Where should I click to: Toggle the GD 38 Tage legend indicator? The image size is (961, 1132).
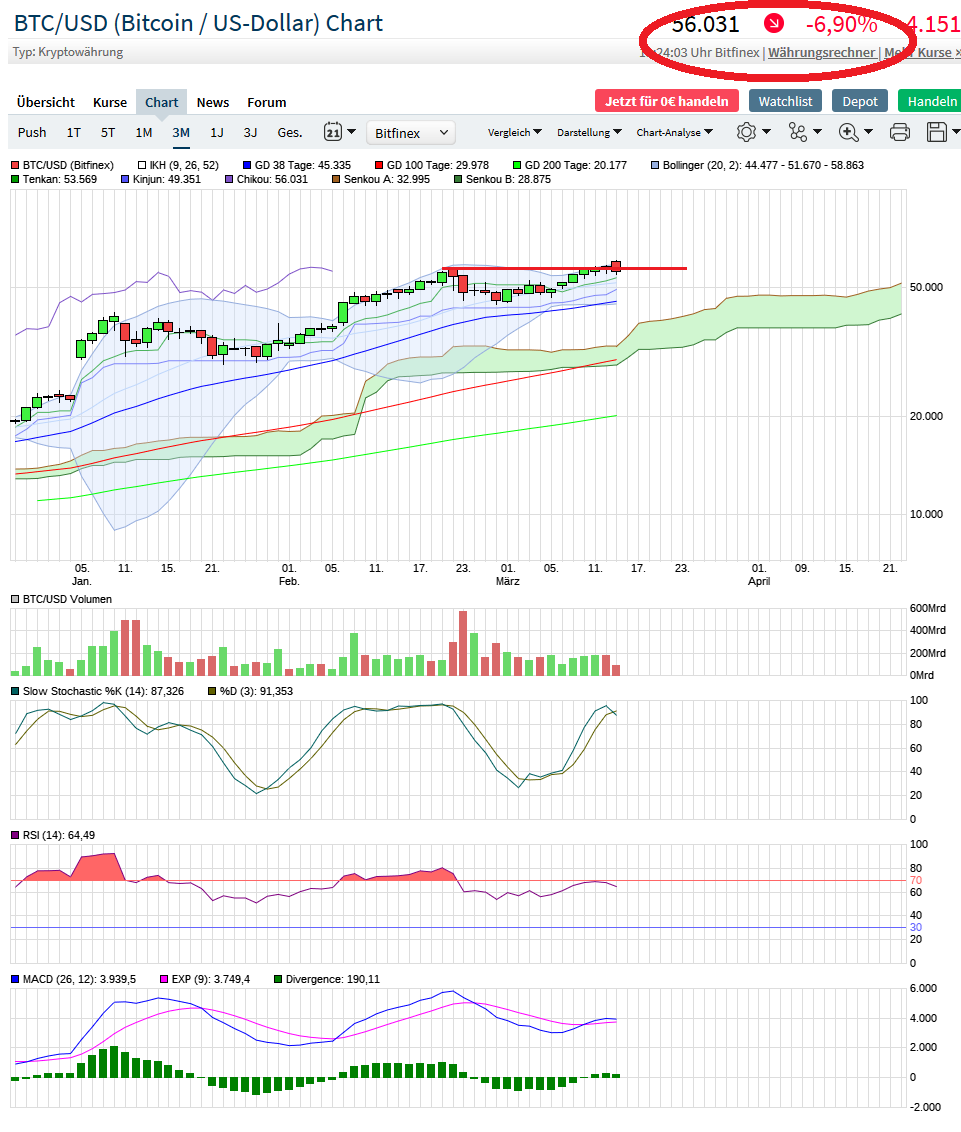pyautogui.click(x=248, y=165)
